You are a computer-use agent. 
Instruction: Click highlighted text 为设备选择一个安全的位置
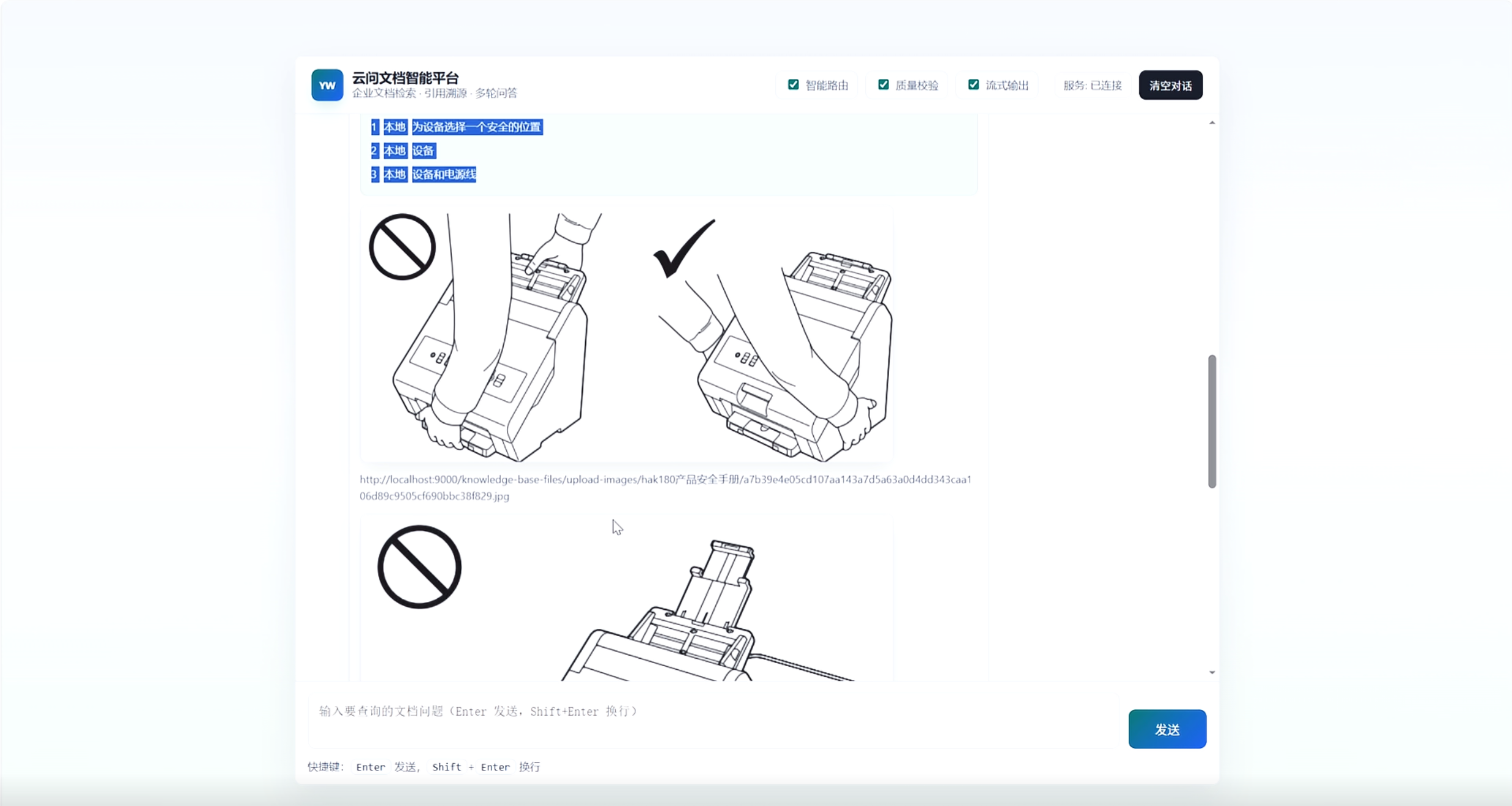(x=476, y=127)
